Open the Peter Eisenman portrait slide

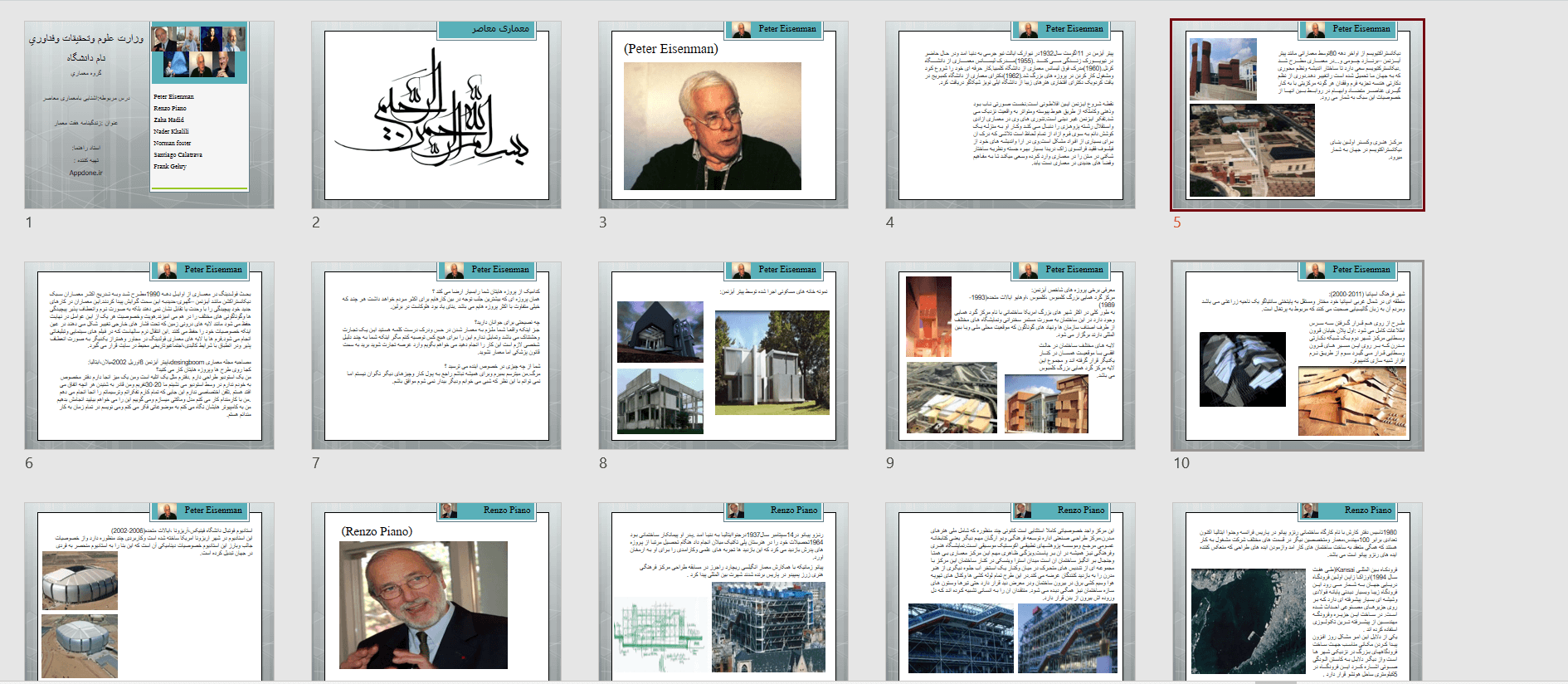click(x=723, y=115)
